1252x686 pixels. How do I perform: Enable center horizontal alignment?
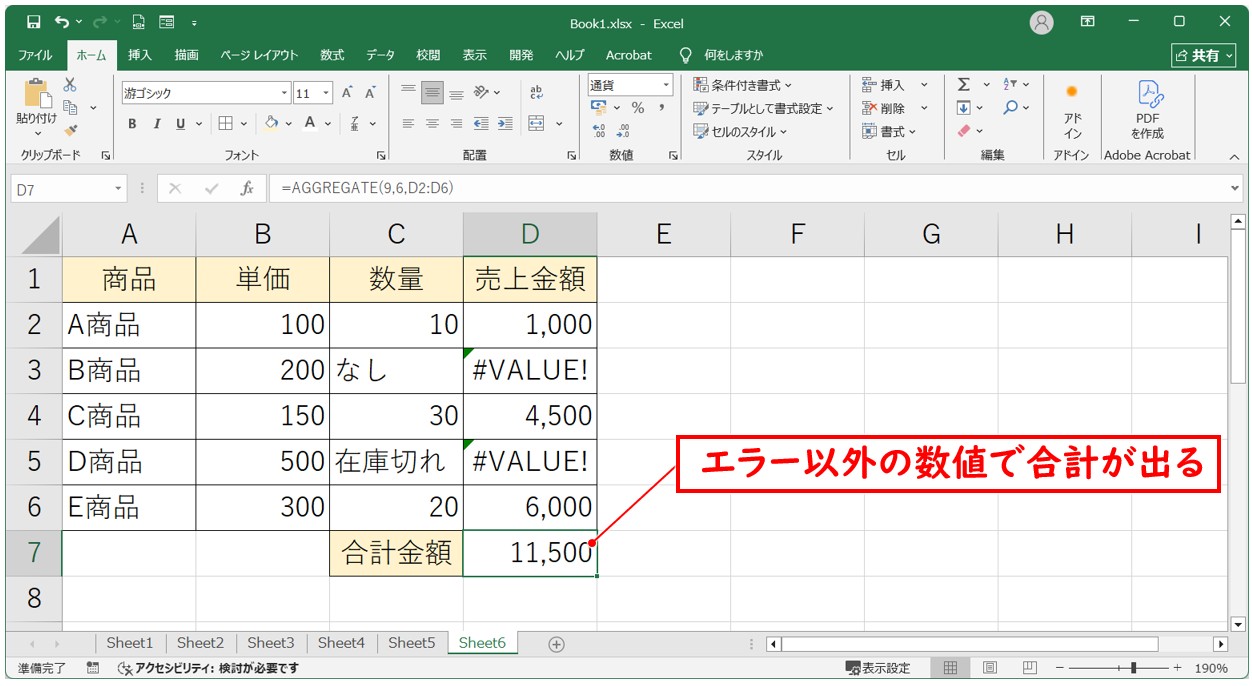click(432, 124)
